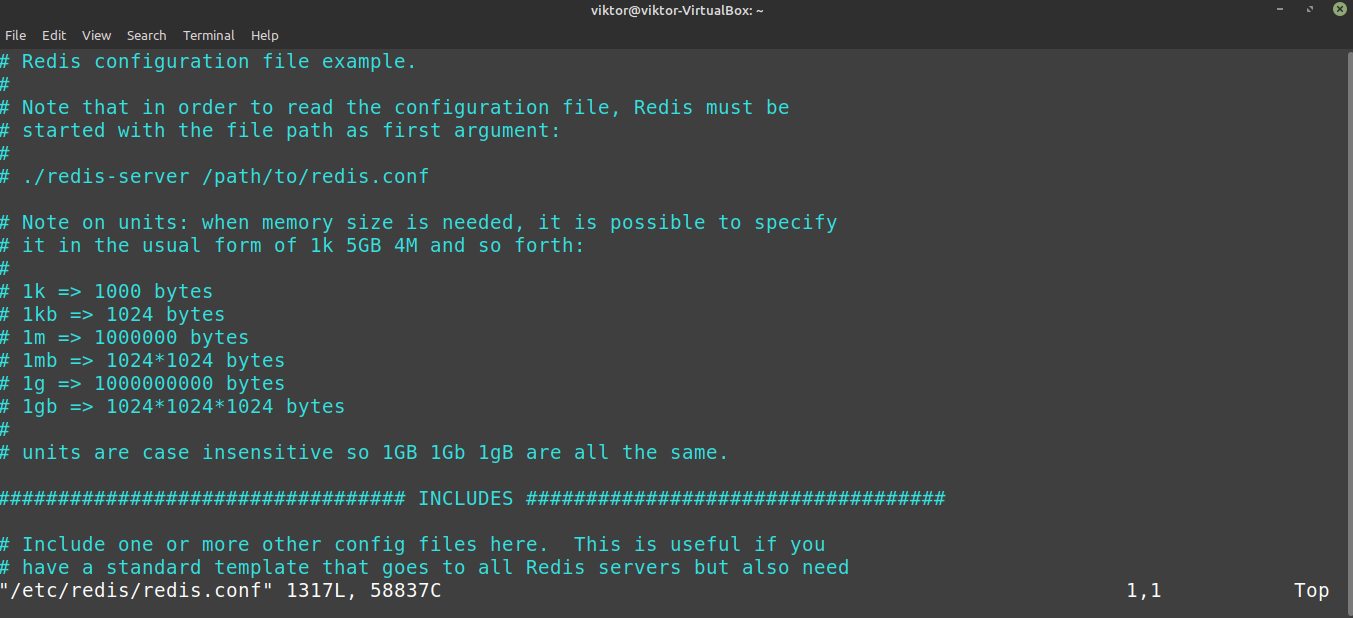Click the '1m => 1000000 bytes' line

(x=124, y=338)
